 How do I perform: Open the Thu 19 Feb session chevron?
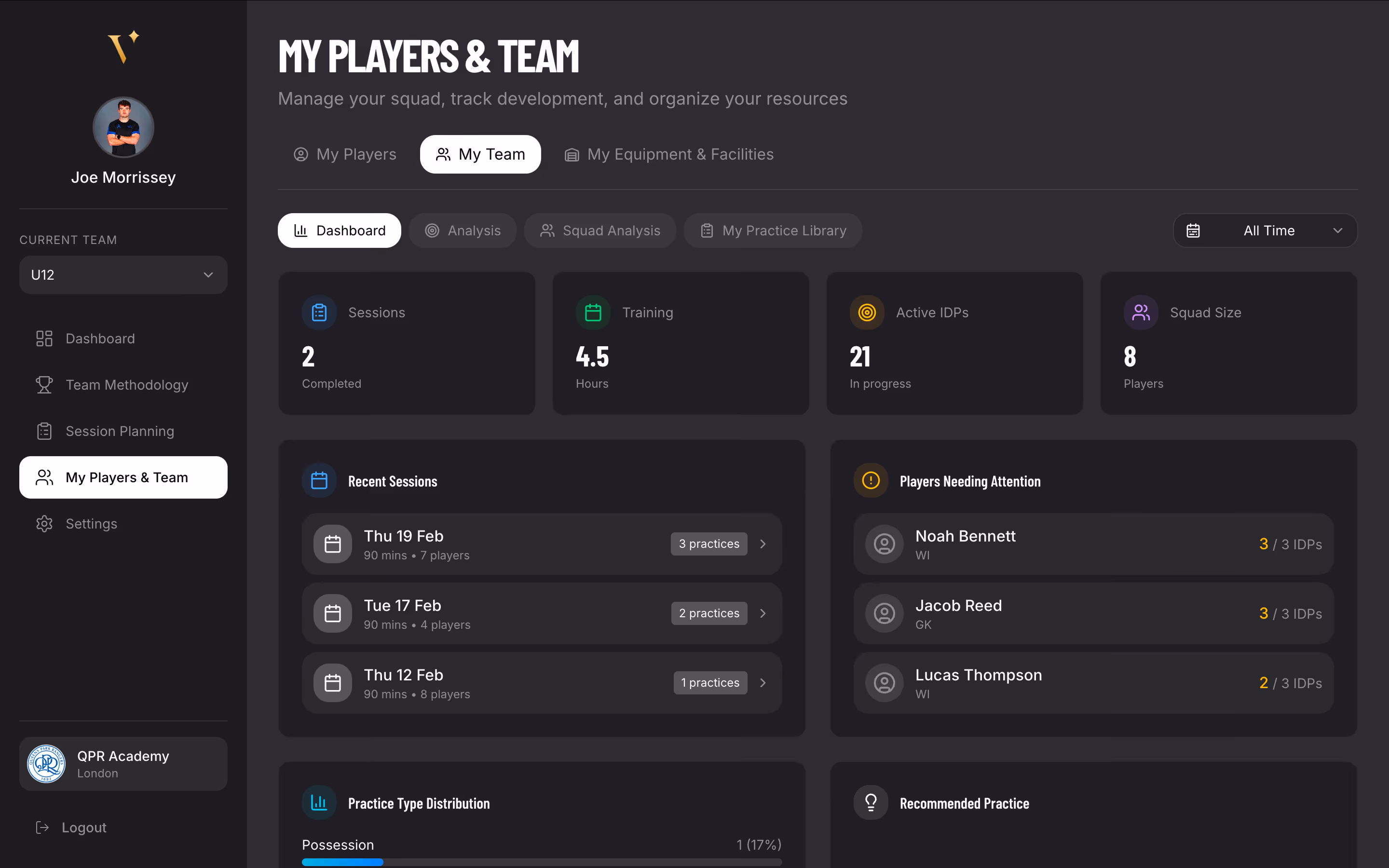pyautogui.click(x=763, y=543)
